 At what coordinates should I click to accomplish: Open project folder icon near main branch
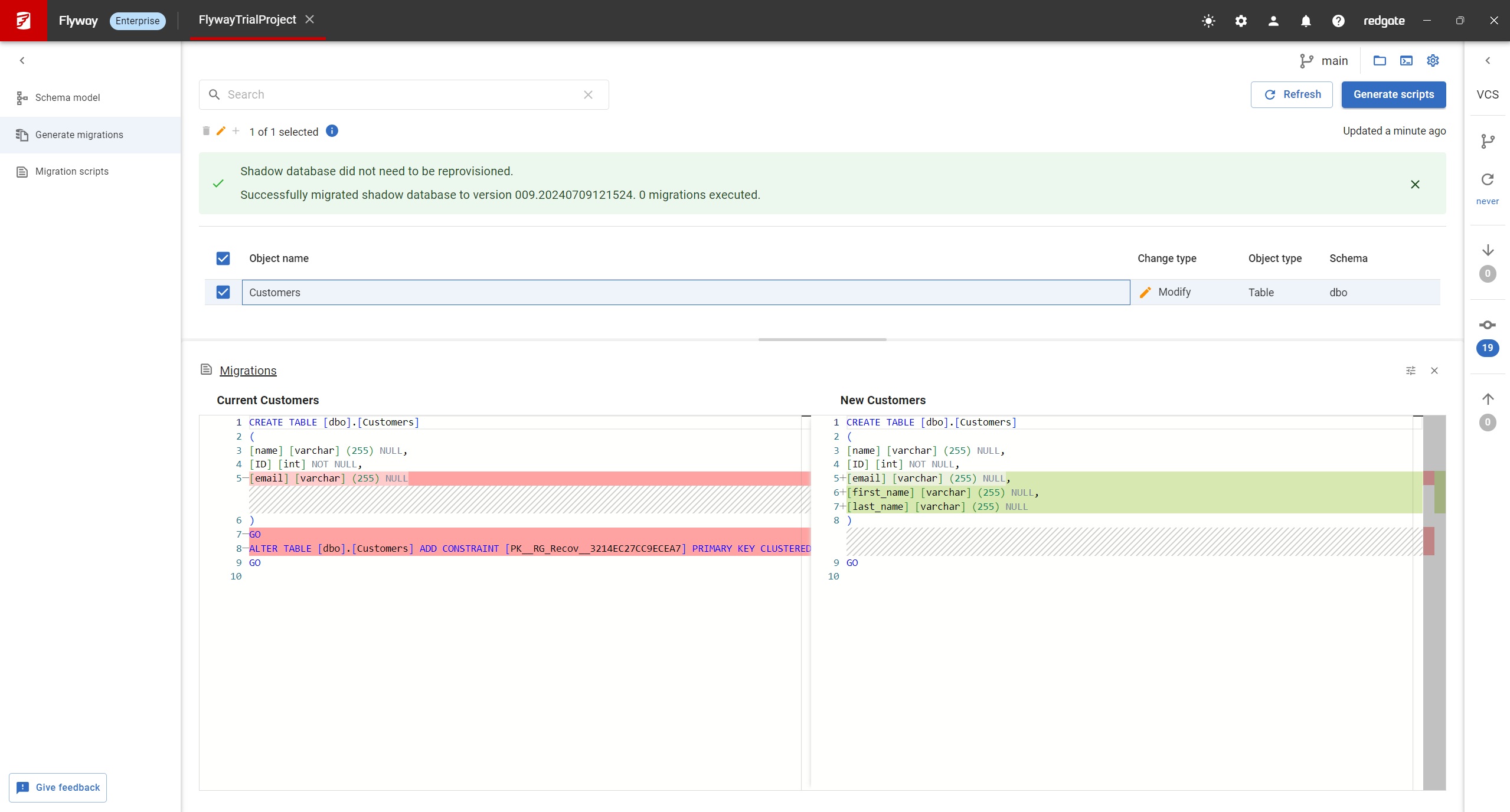[x=1380, y=60]
